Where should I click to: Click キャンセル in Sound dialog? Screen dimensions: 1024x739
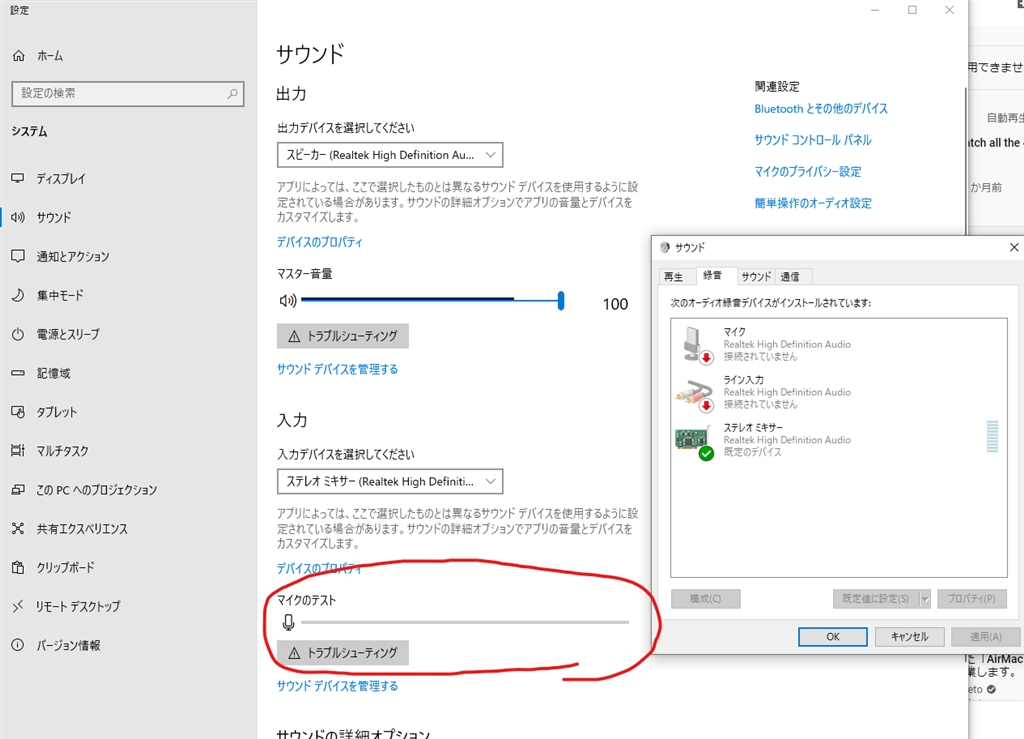click(909, 637)
